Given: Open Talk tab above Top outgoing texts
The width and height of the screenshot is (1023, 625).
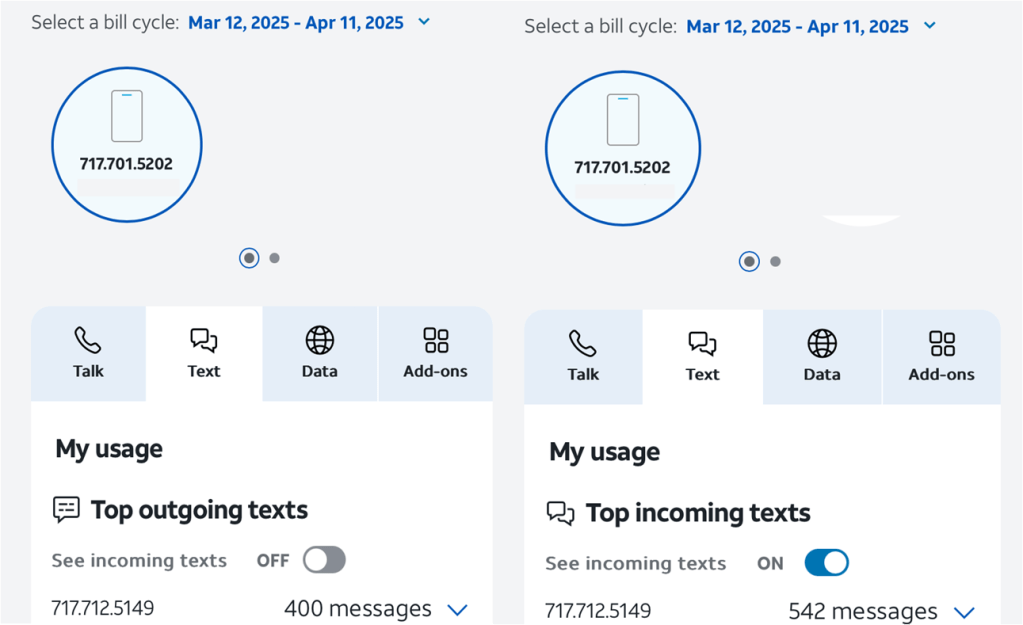Looking at the screenshot, I should point(88,353).
